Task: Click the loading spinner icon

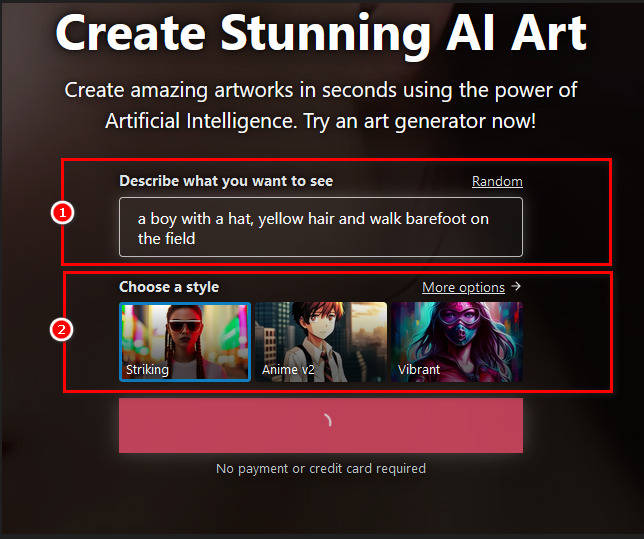Action: 327,420
